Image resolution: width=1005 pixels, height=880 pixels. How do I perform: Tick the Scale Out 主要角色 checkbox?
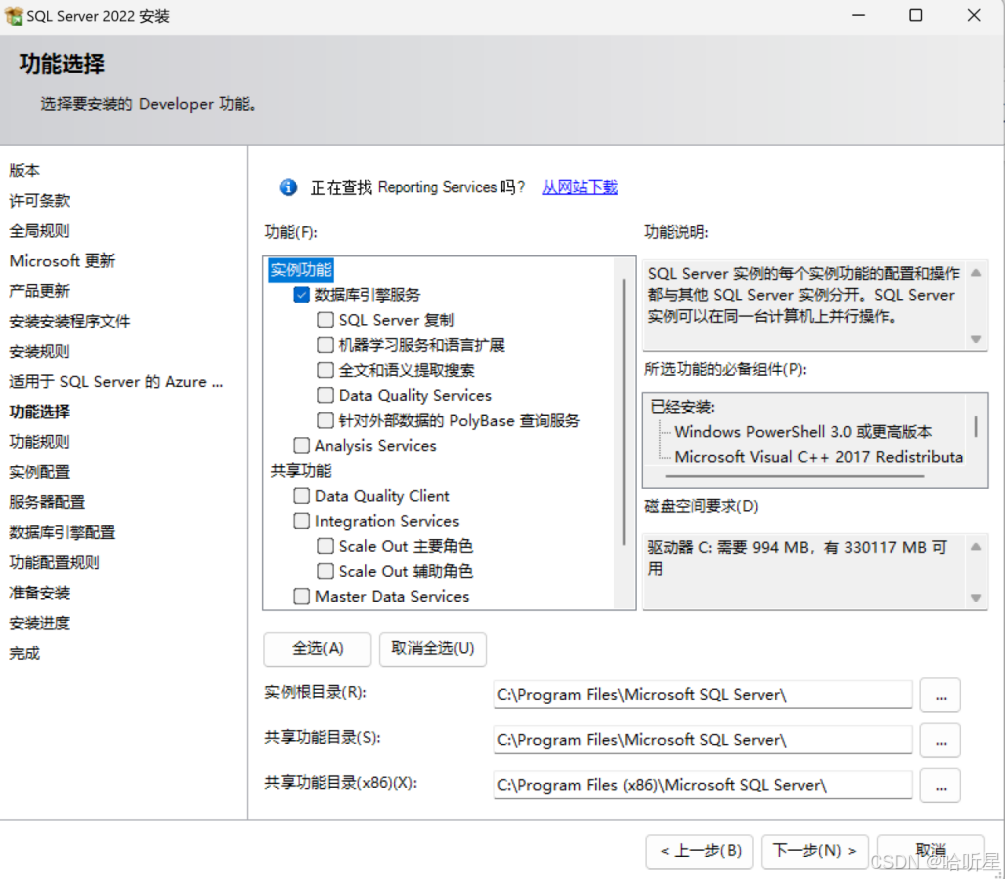(x=326, y=546)
